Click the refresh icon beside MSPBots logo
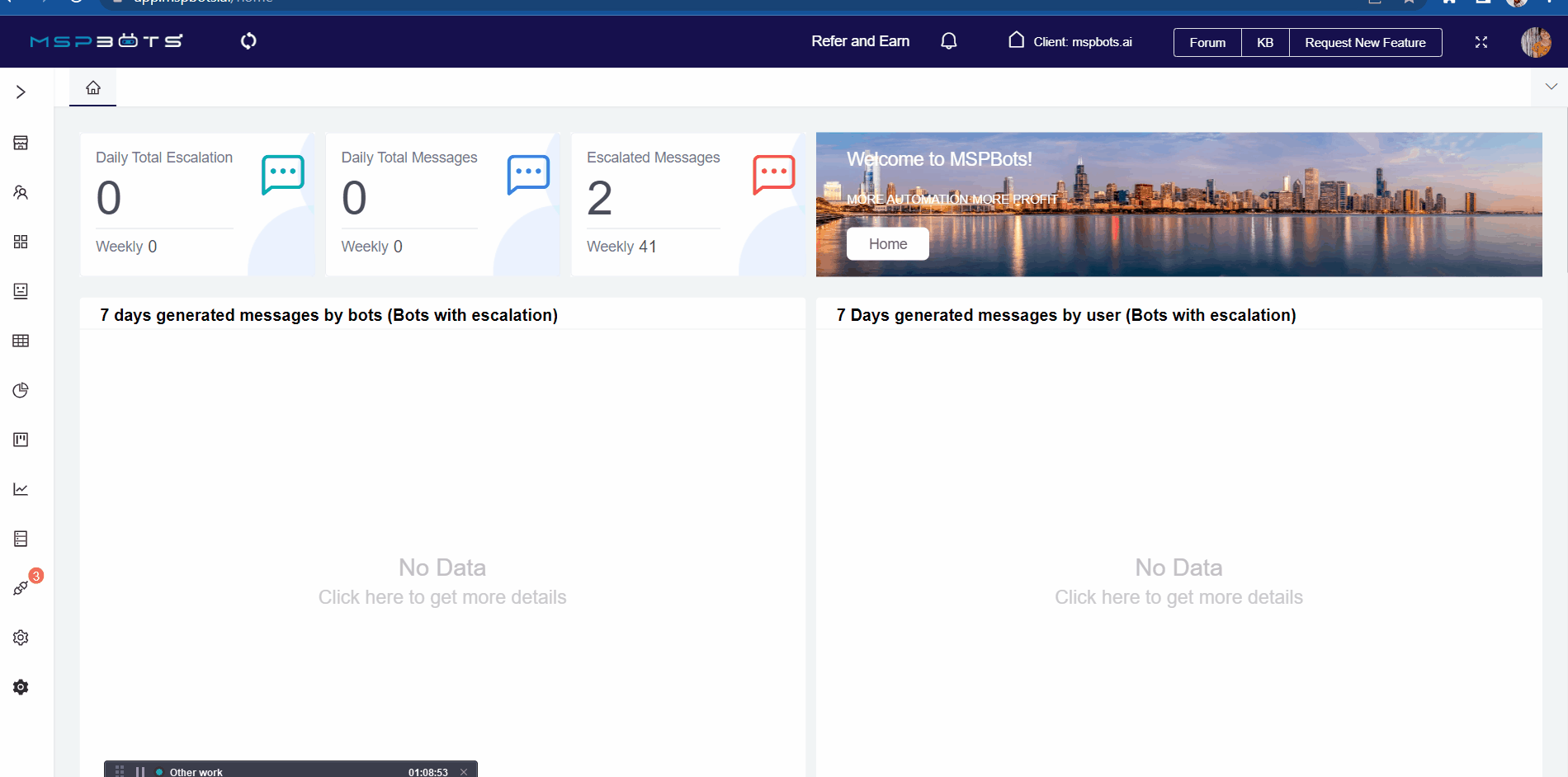The width and height of the screenshot is (1568, 777). 248,40
